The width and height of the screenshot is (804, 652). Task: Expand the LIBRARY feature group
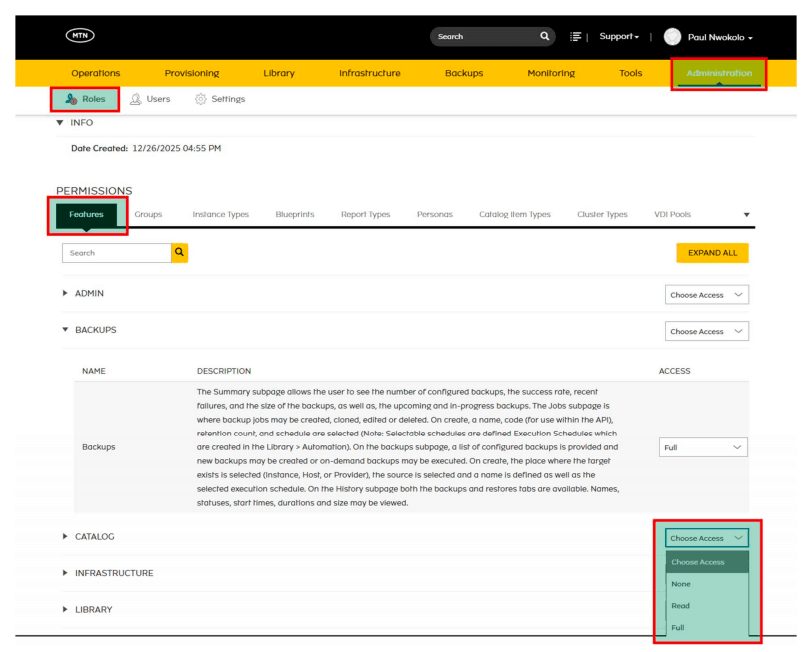click(65, 609)
